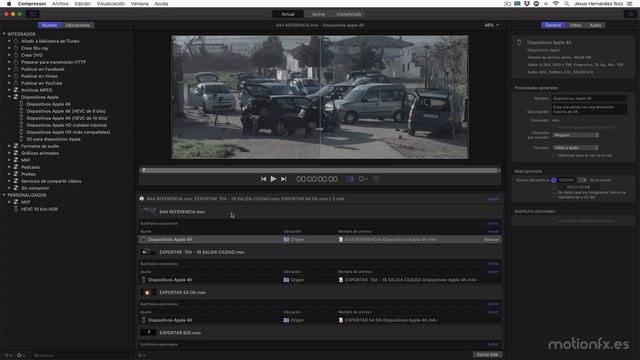Click the Crear Blu-ray preset icon
Screen dimensions: 640x360
tap(16, 48)
